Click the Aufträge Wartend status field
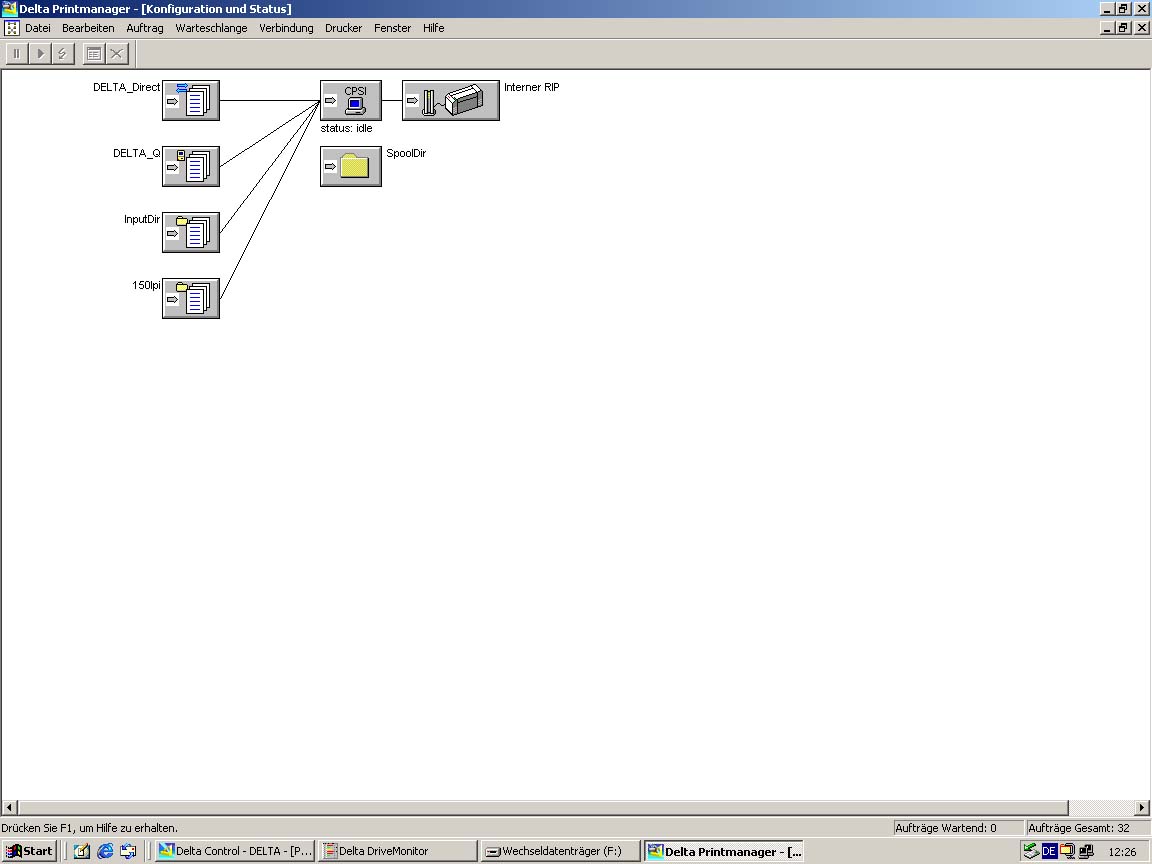 click(x=957, y=828)
